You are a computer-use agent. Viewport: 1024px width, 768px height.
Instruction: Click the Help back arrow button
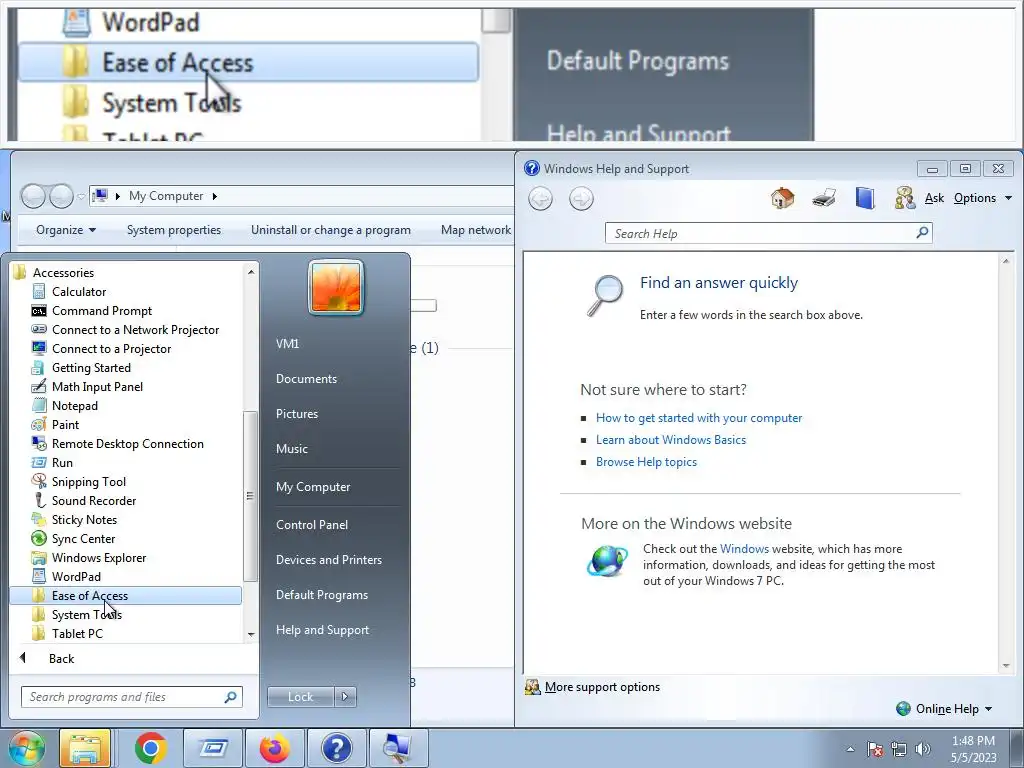tap(541, 199)
